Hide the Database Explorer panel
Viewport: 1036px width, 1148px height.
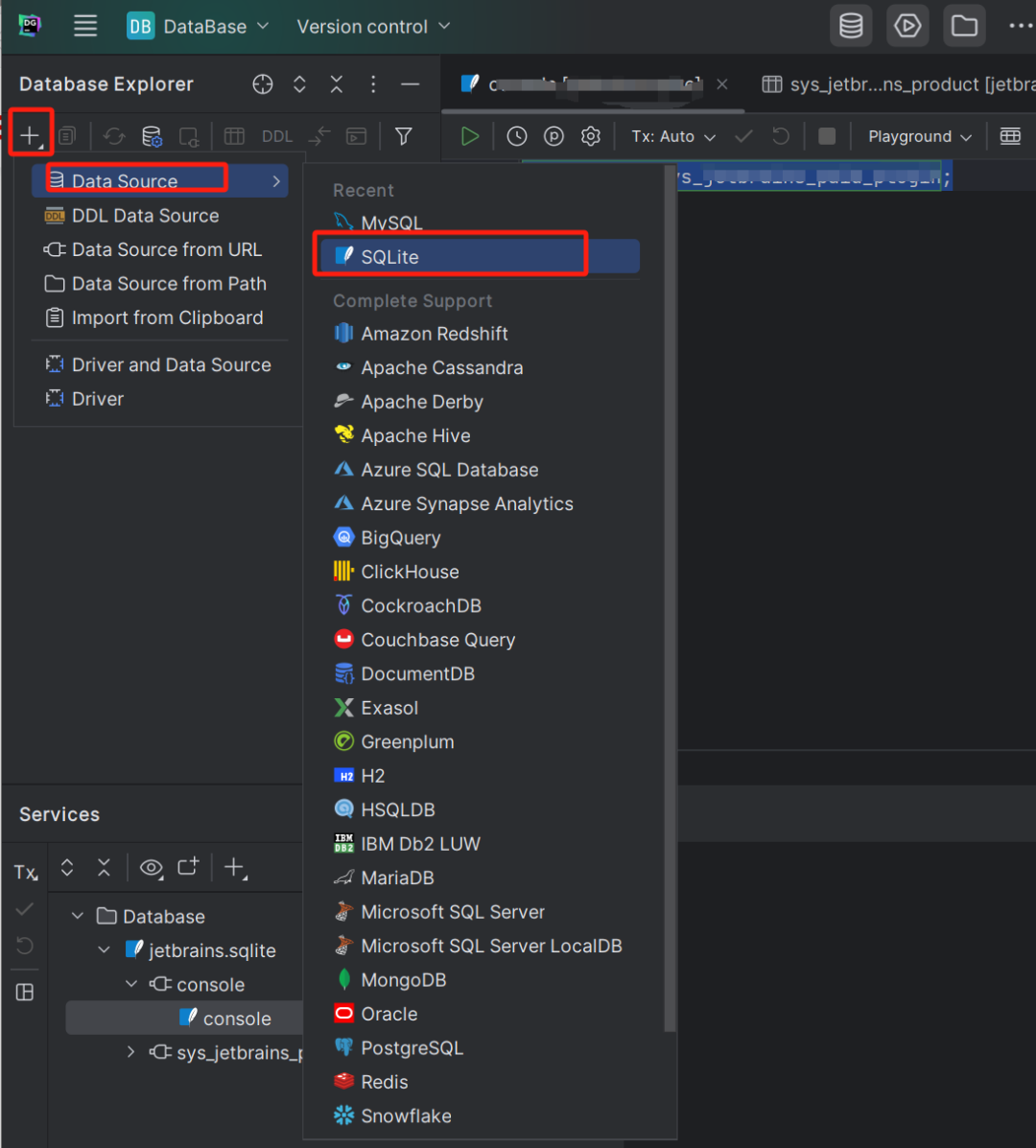click(x=410, y=84)
